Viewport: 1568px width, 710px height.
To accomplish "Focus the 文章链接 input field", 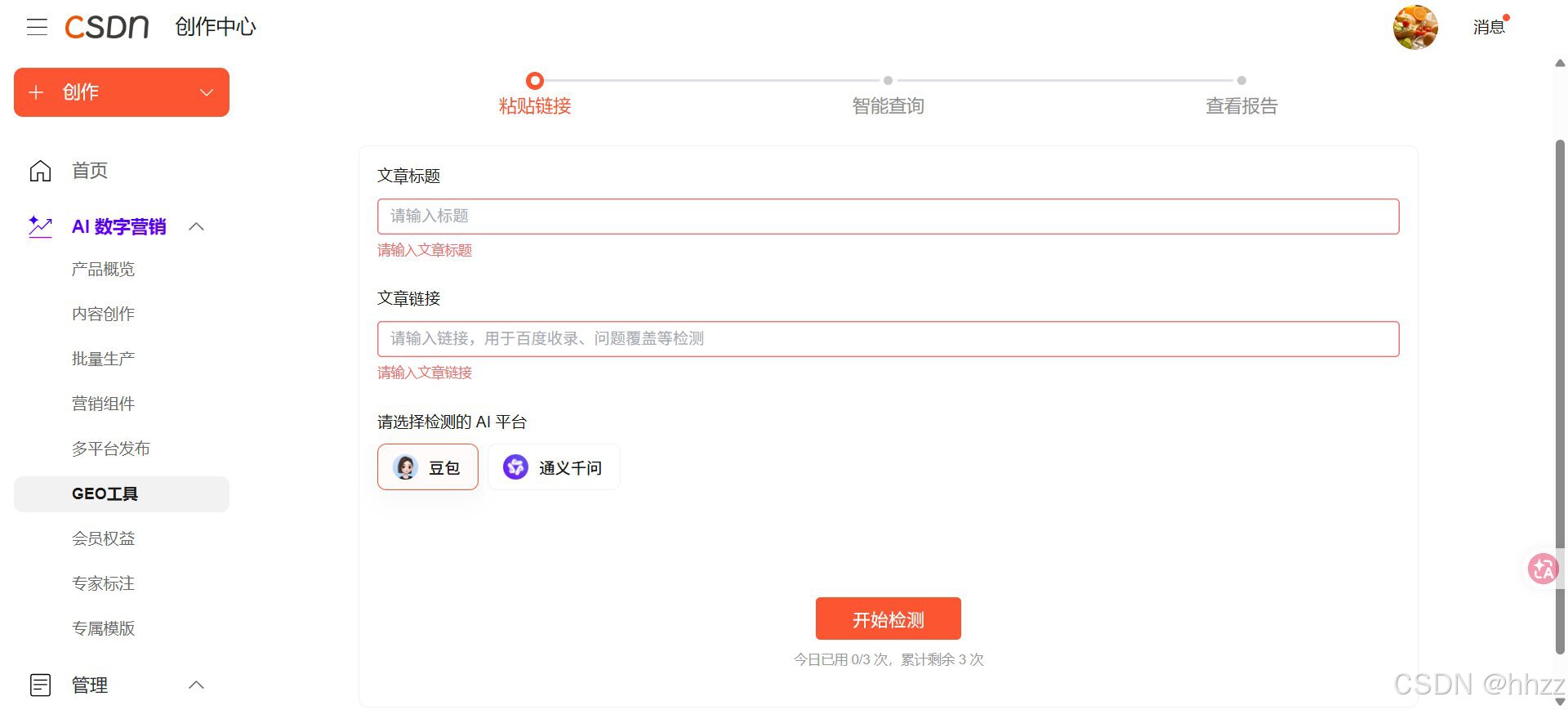I will click(888, 339).
